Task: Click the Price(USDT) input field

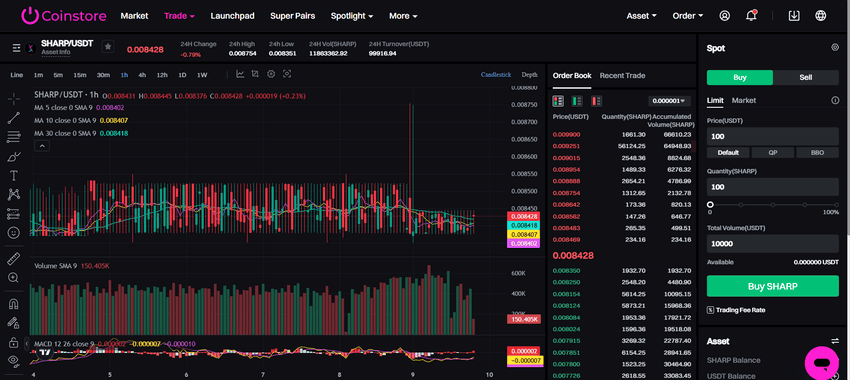Action: pyautogui.click(x=772, y=136)
